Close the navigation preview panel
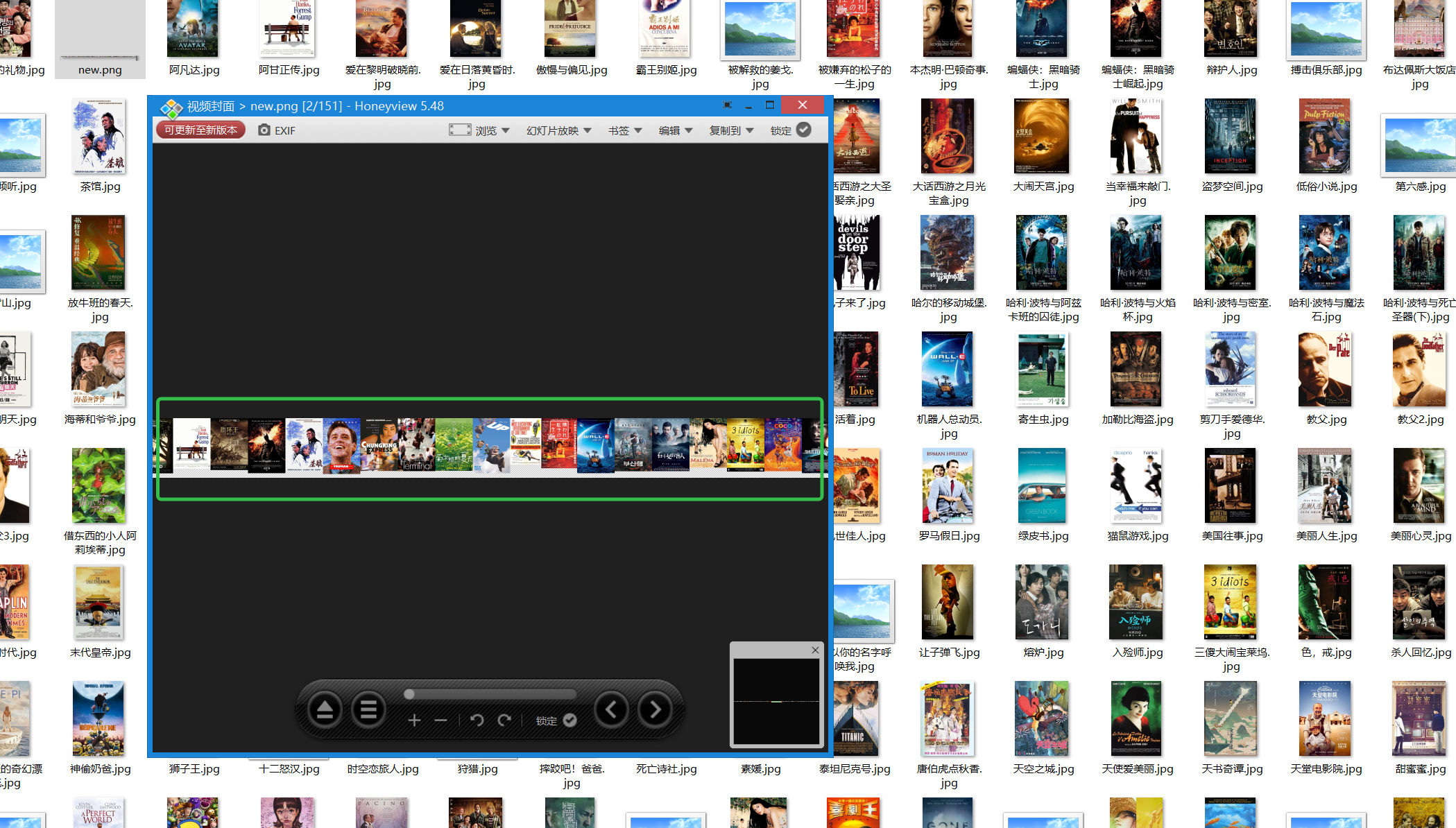The width and height of the screenshot is (1456, 828). pyautogui.click(x=815, y=650)
